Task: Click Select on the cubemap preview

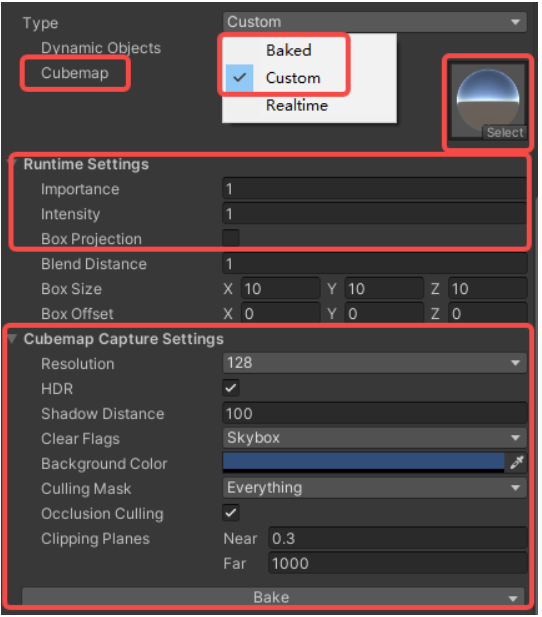Action: [x=505, y=132]
